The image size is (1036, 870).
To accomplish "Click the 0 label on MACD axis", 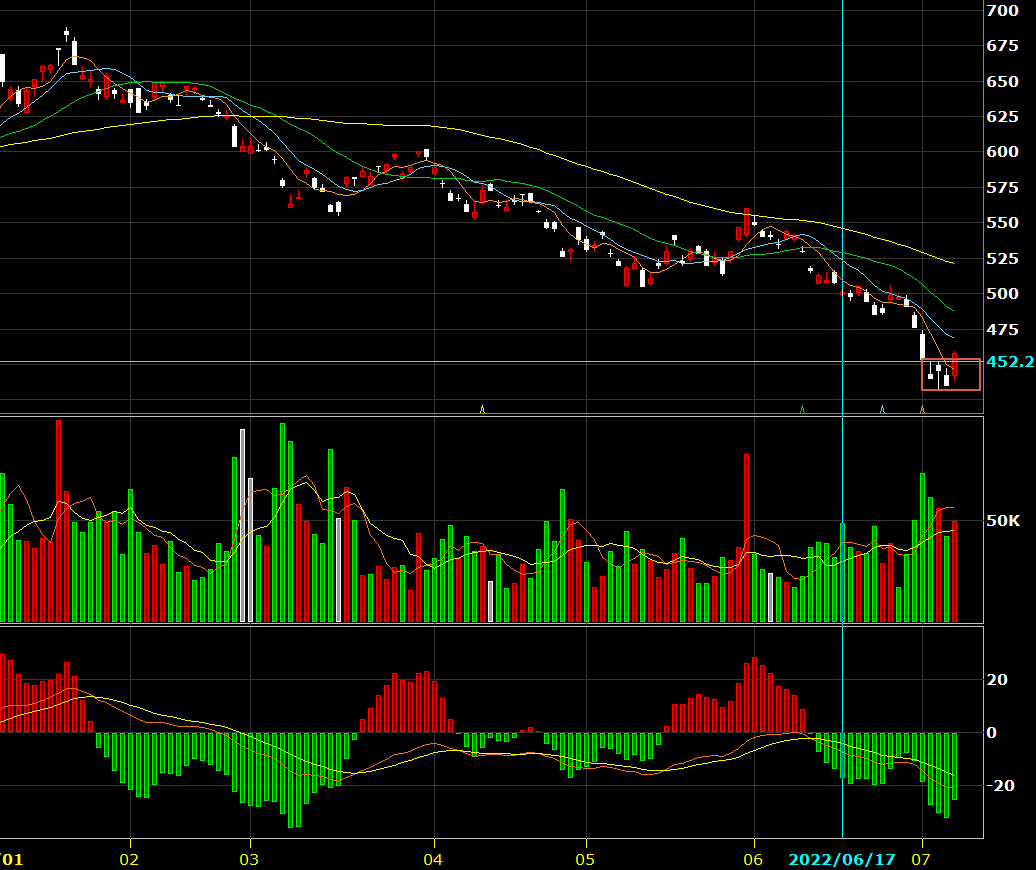I will click(x=991, y=732).
